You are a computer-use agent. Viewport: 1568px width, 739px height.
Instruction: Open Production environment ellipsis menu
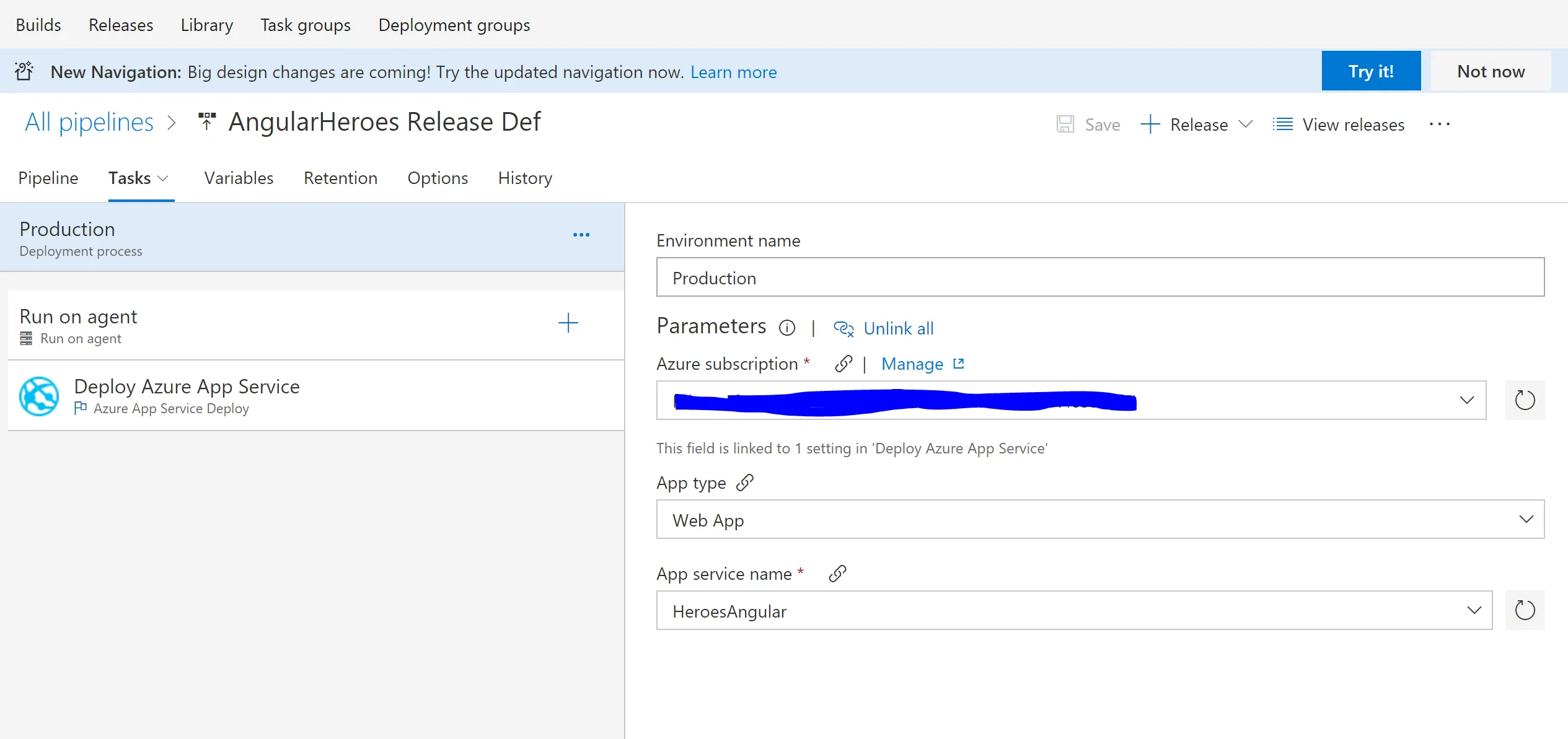tap(581, 235)
